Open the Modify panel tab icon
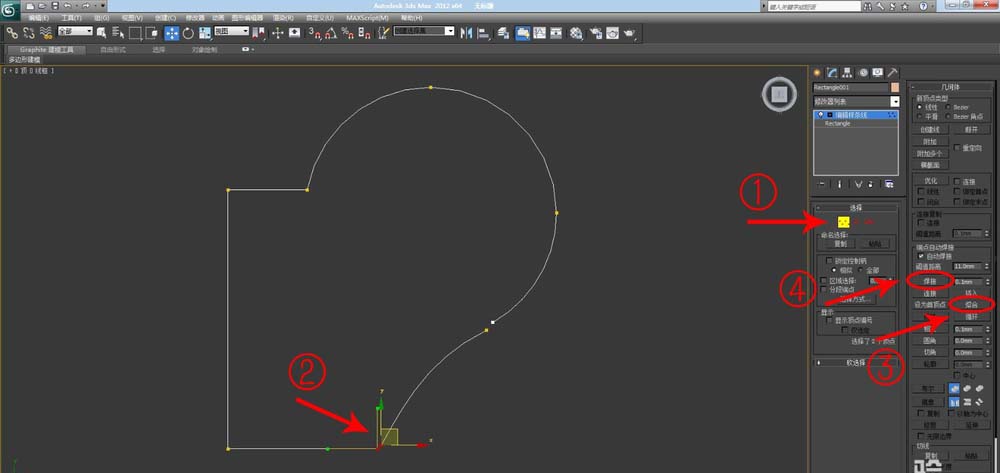The height and width of the screenshot is (473, 1000). (x=830, y=73)
